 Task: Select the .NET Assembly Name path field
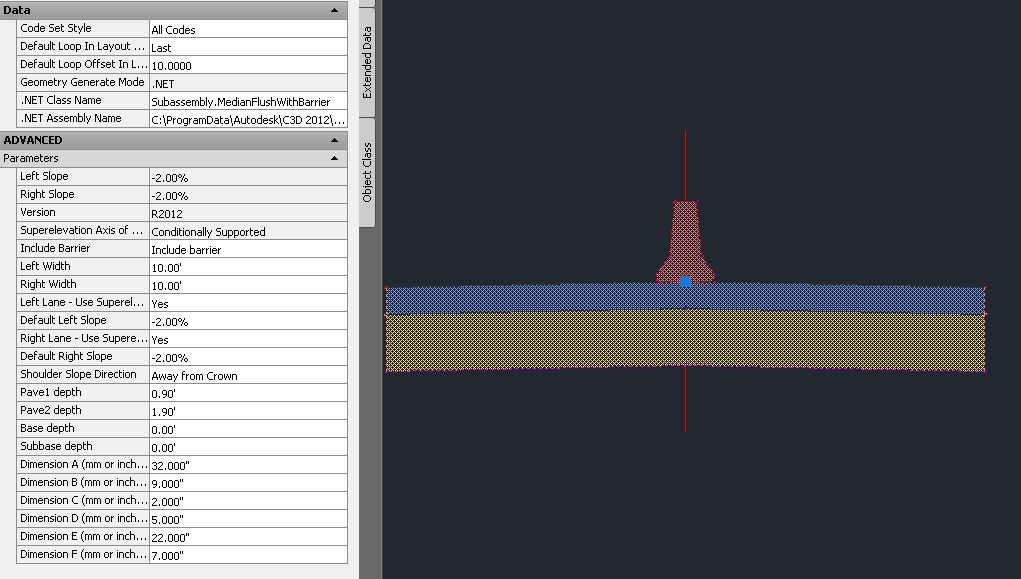[247, 118]
